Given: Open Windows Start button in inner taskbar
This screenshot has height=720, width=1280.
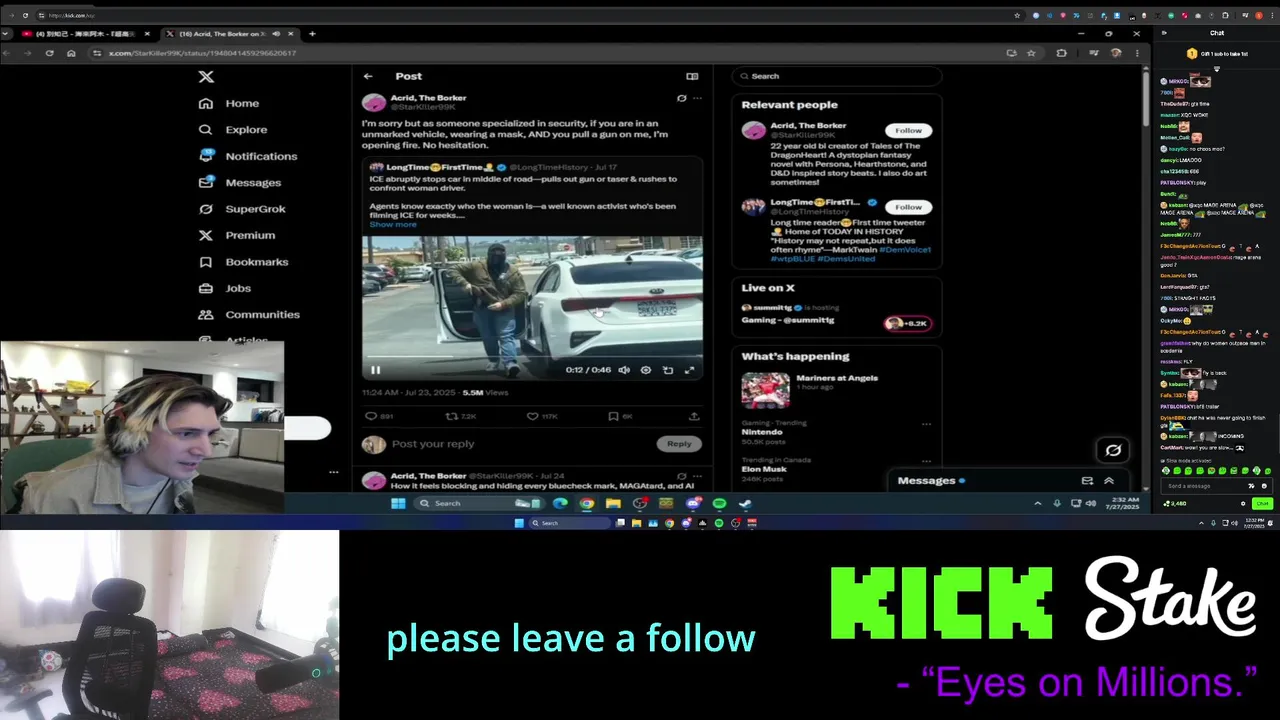Looking at the screenshot, I should click(398, 504).
